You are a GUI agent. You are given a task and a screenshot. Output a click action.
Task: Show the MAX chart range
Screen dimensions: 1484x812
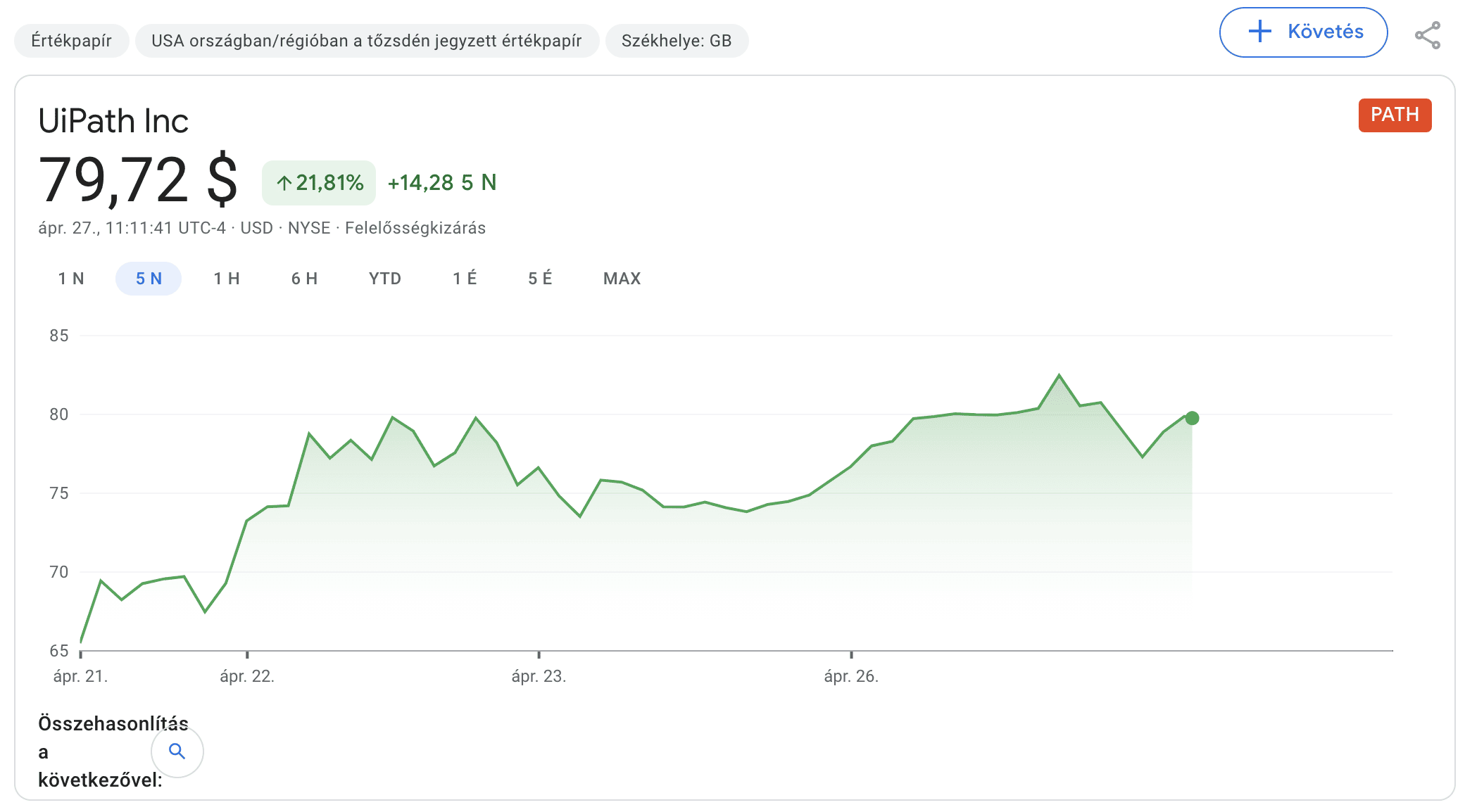(622, 279)
